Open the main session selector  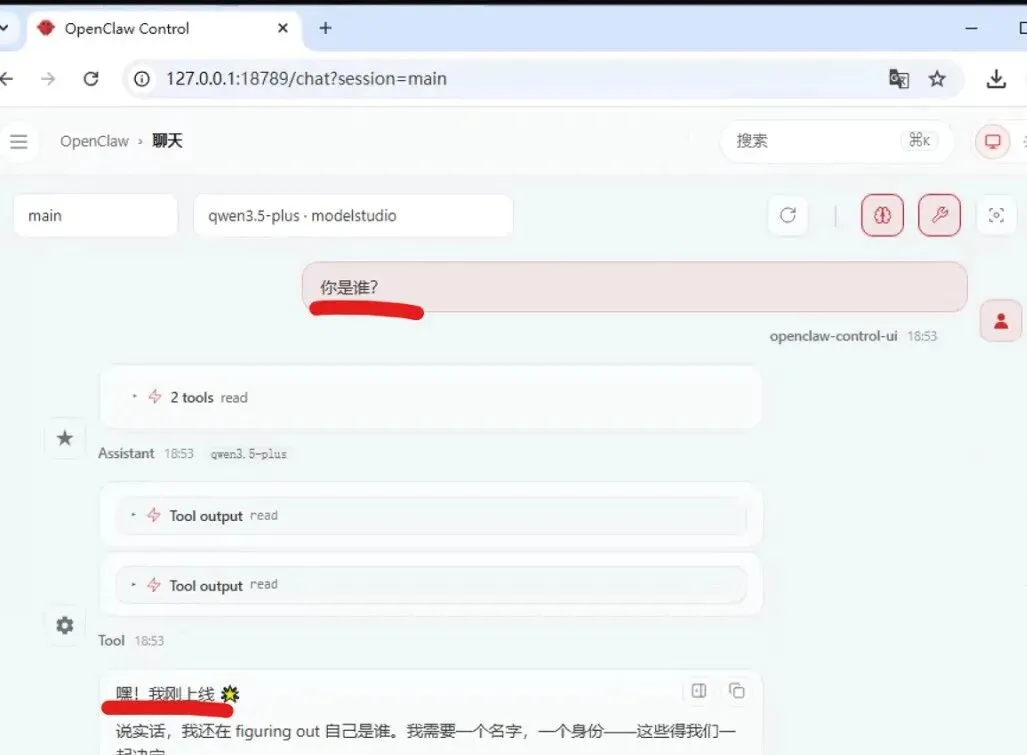coord(96,215)
